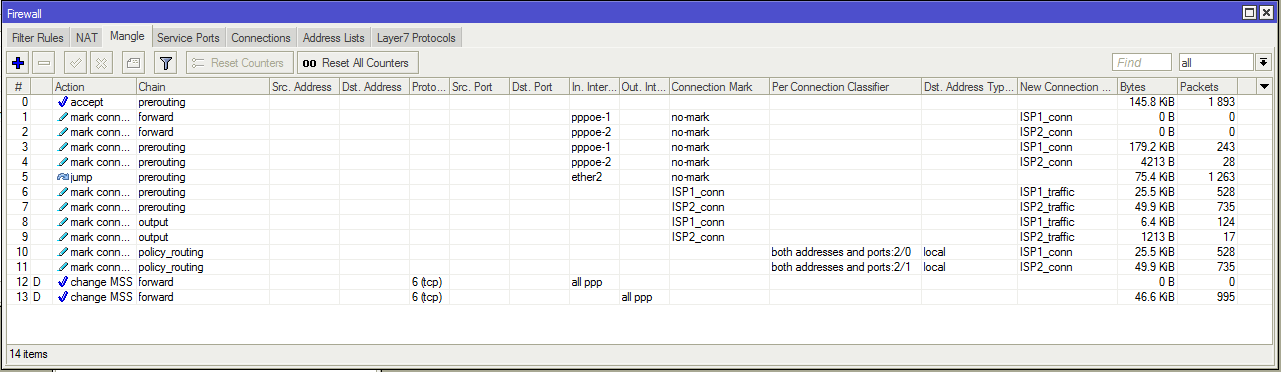Click the Packets column header
1281x372 pixels.
tap(1207, 87)
